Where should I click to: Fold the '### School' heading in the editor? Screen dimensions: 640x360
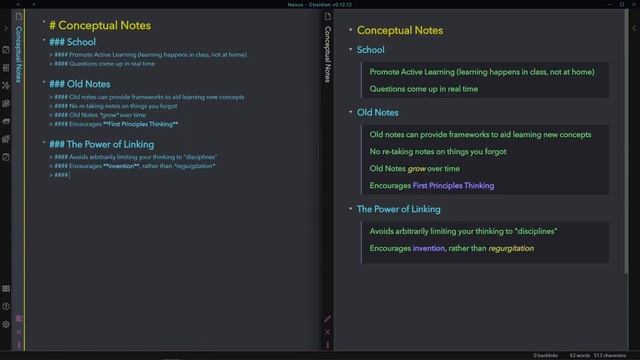(x=44, y=40)
